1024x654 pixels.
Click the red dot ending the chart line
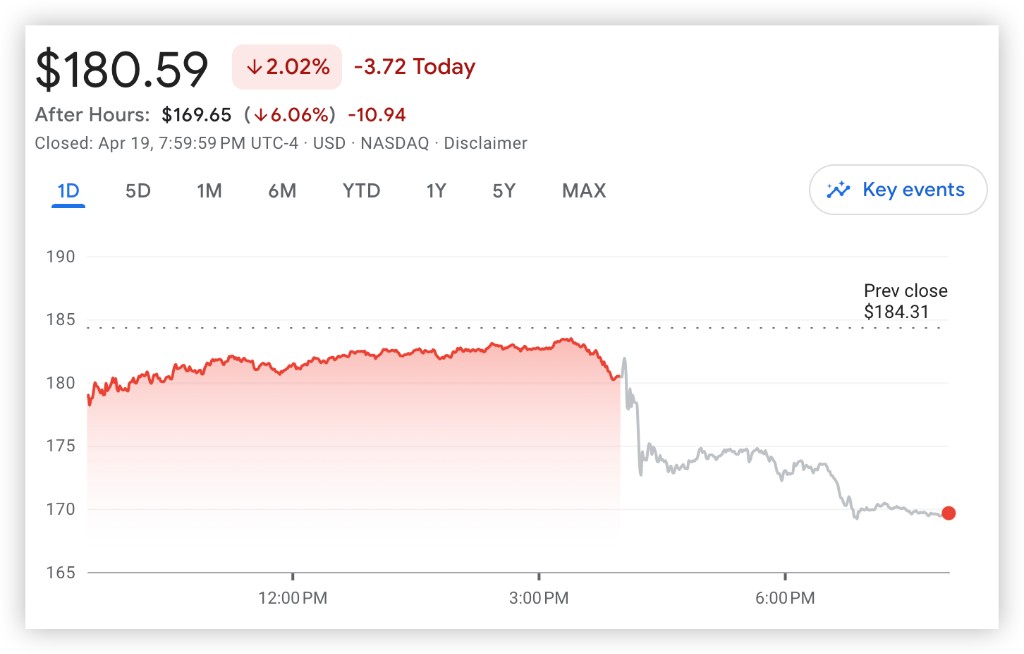948,513
